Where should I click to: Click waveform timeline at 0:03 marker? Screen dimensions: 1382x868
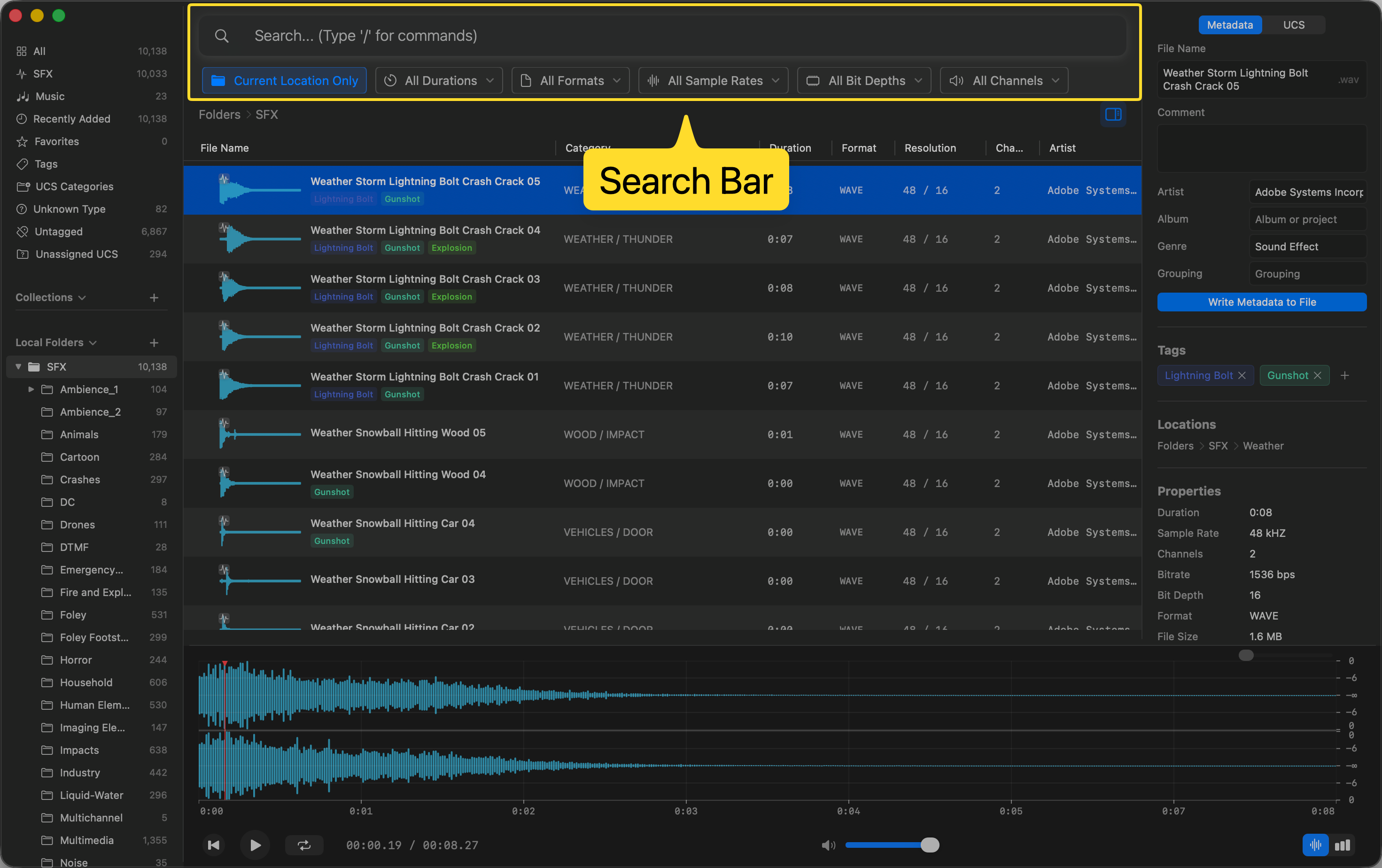tap(686, 811)
